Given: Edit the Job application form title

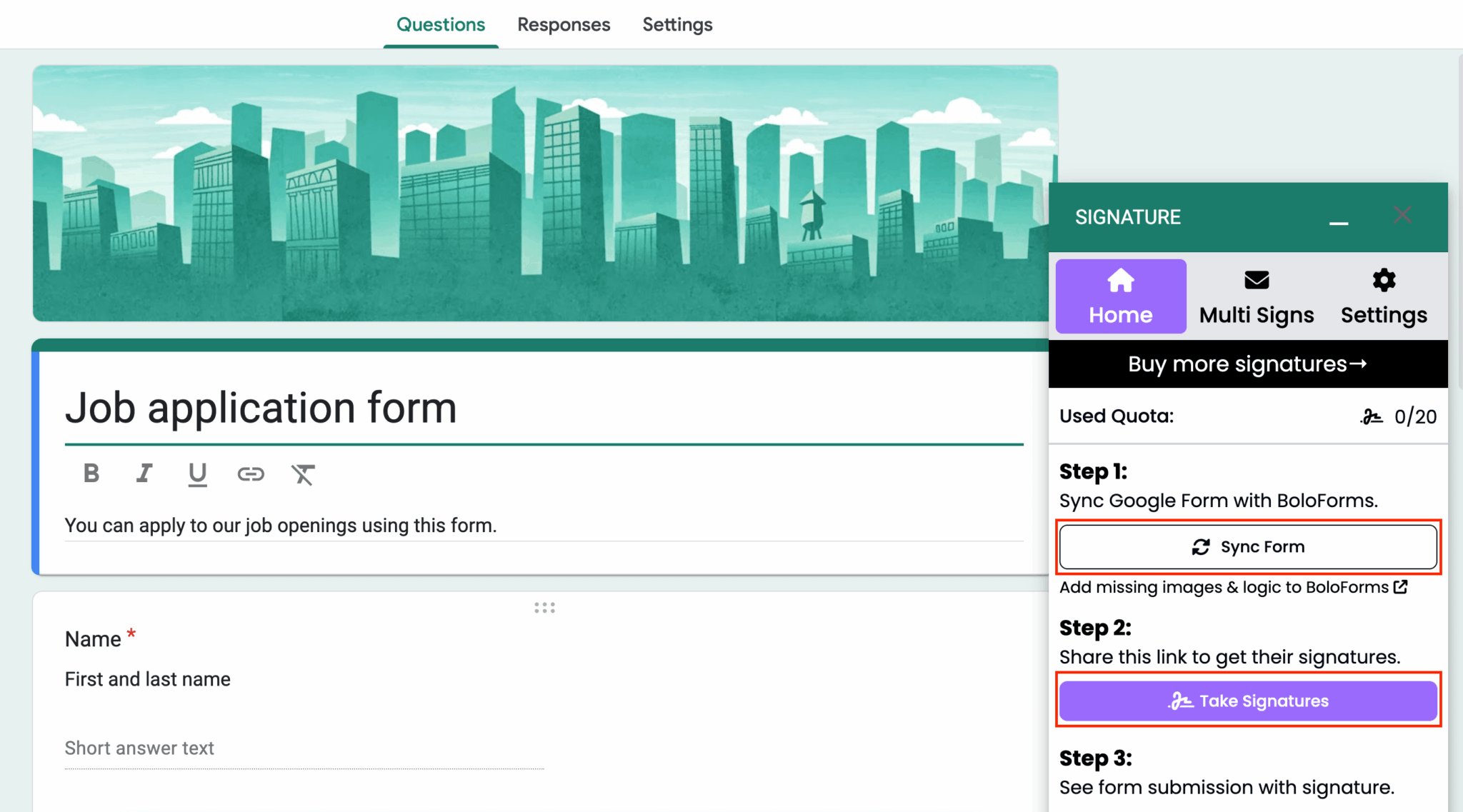Looking at the screenshot, I should point(261,408).
